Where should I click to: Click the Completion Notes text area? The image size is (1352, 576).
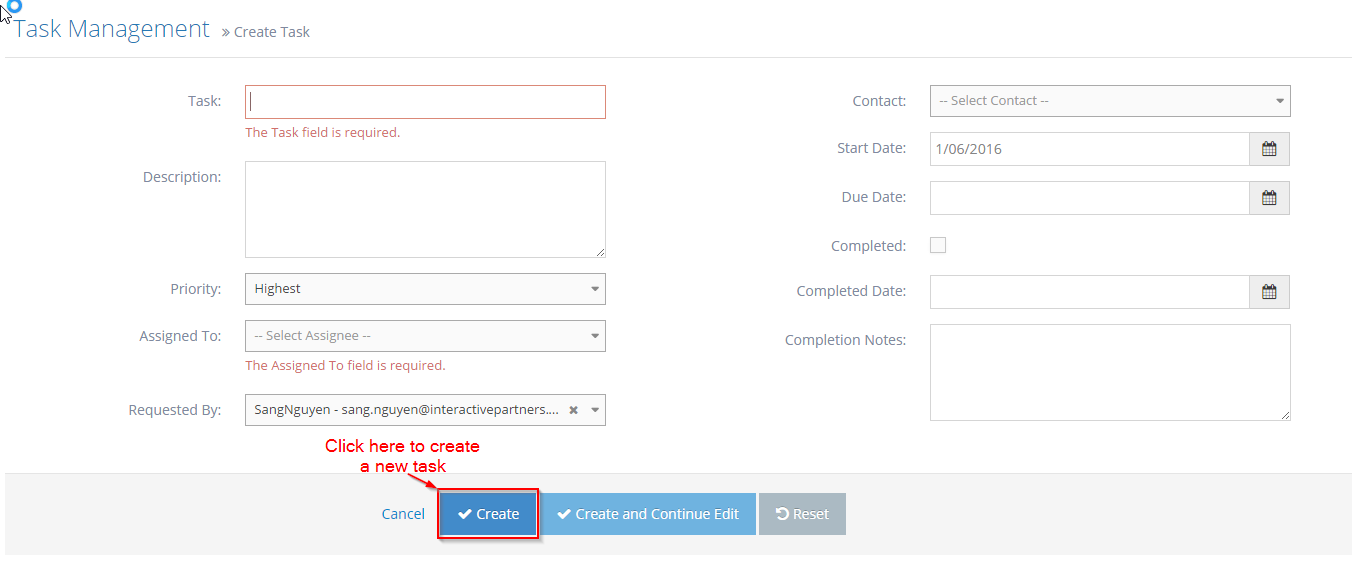coord(1110,371)
